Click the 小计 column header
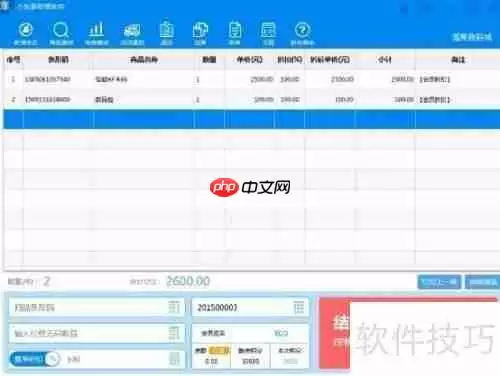 pyautogui.click(x=385, y=60)
